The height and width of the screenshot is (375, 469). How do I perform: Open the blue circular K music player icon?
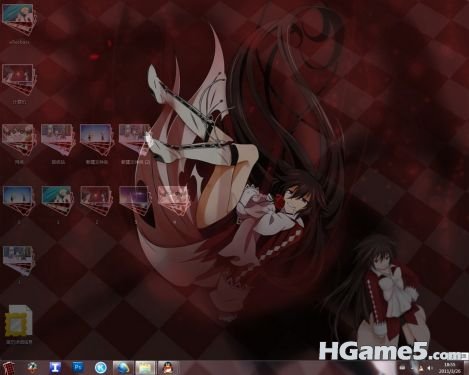(x=100, y=368)
